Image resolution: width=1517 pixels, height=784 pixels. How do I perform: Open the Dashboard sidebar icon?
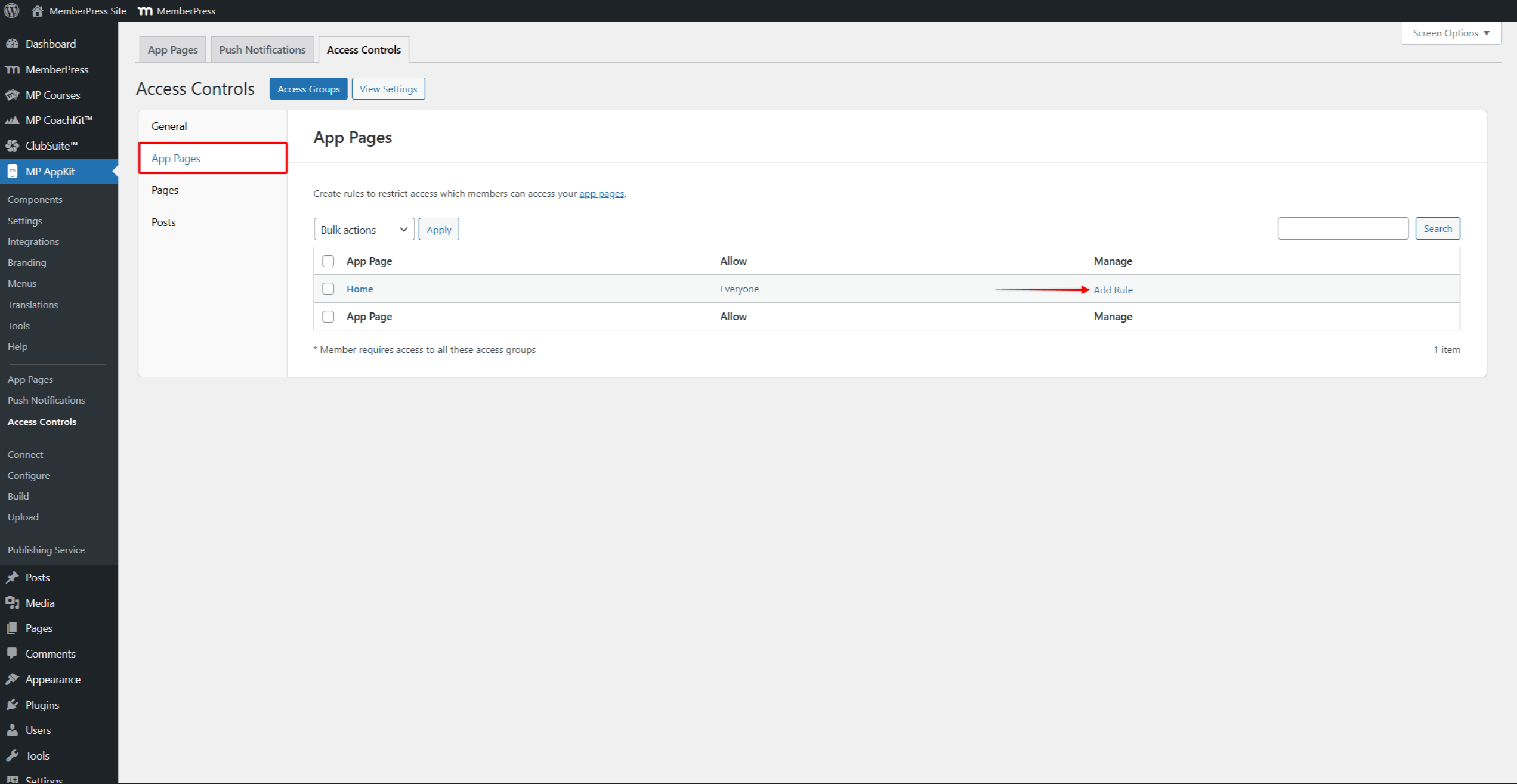click(12, 44)
